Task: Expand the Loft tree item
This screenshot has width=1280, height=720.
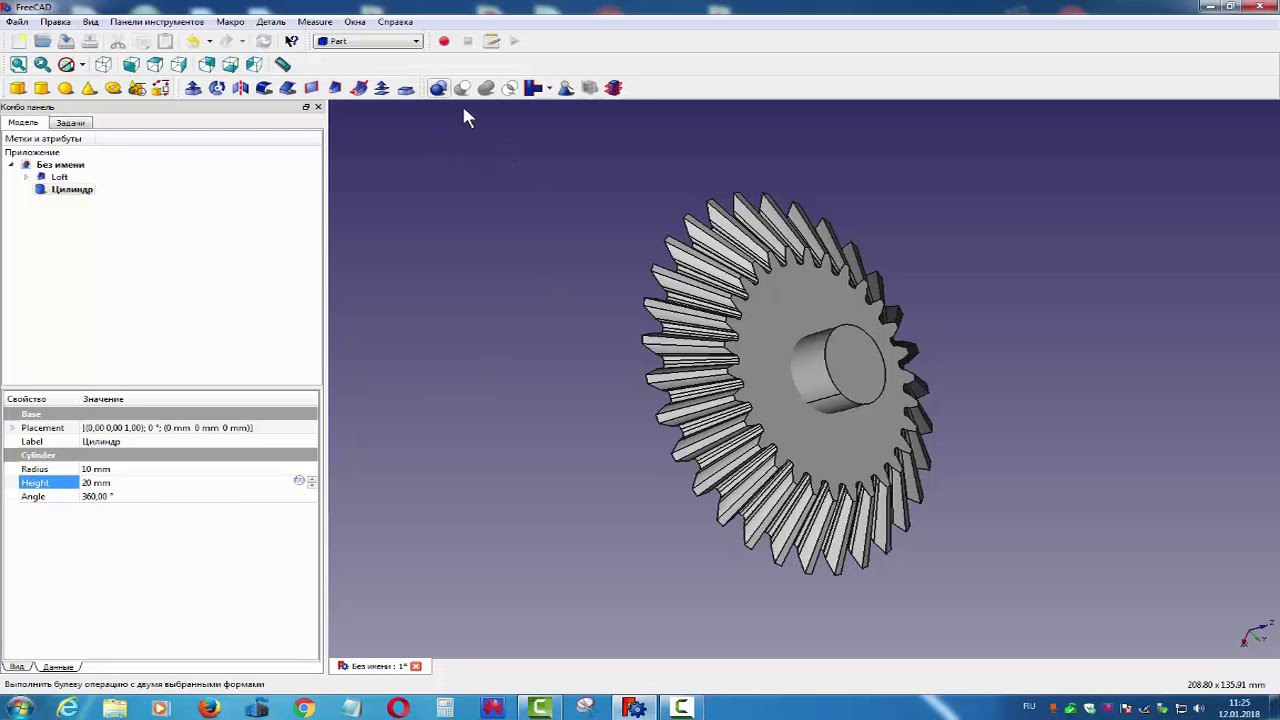Action: click(x=26, y=177)
